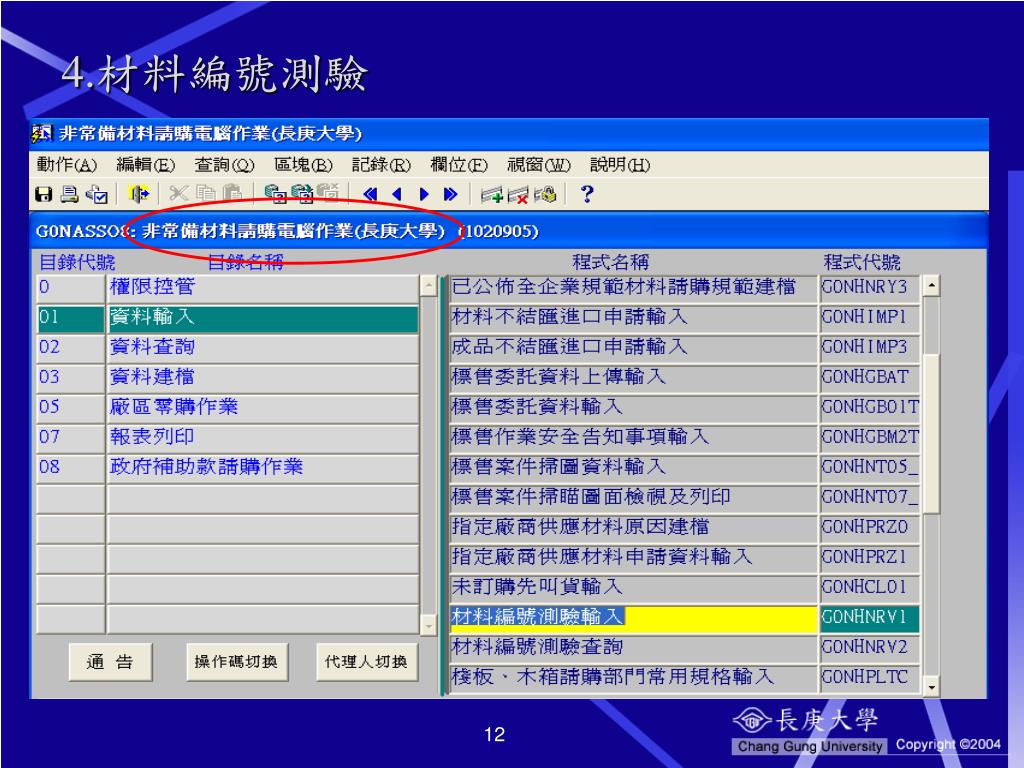Select program 棧板、木箱請購部門常用規格輸入
This screenshot has height=768, width=1024.
pos(633,678)
